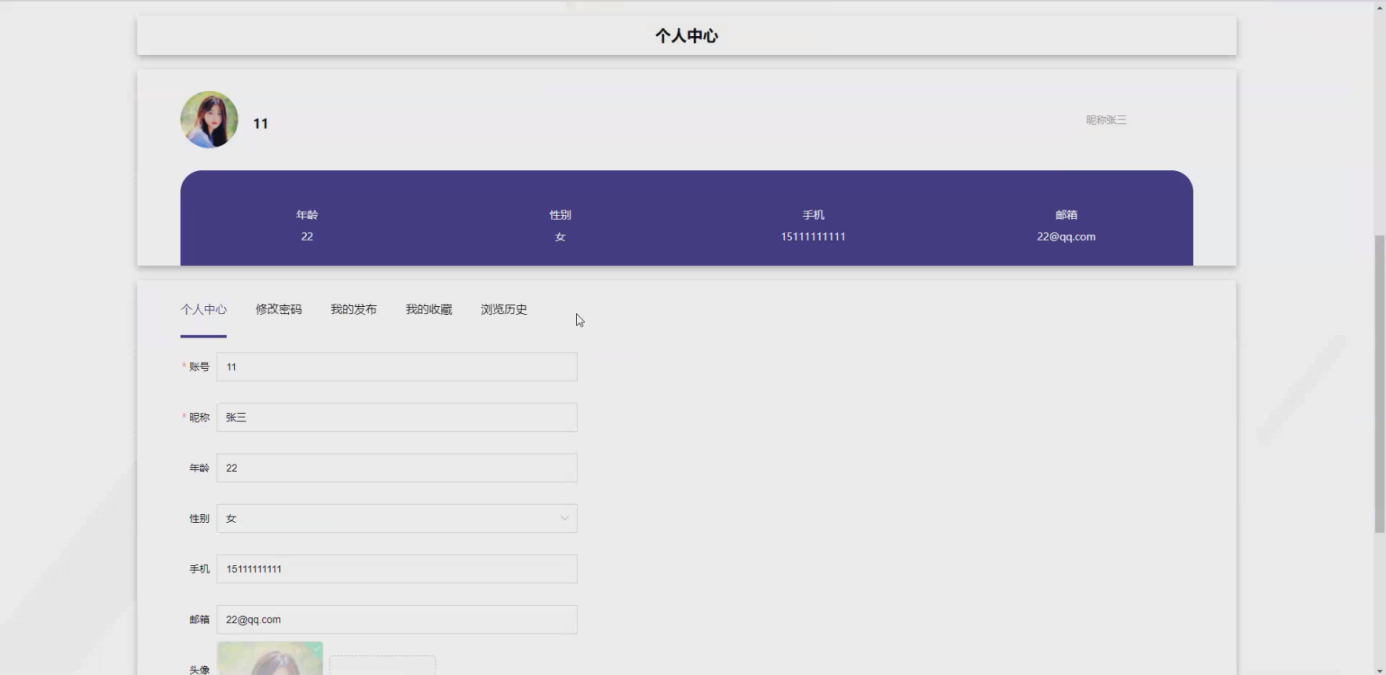
Task: Click the 邮箱 label in purple banner
Action: coord(1066,215)
